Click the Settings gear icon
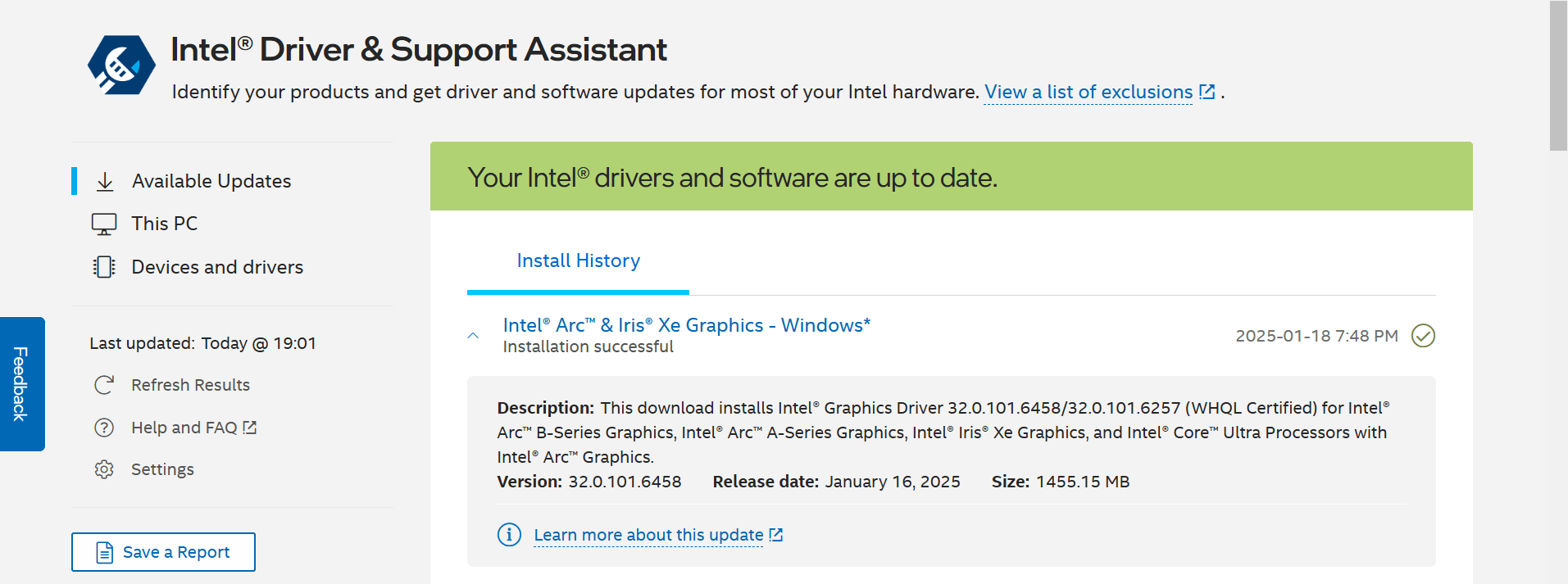The image size is (1568, 584). (x=104, y=469)
